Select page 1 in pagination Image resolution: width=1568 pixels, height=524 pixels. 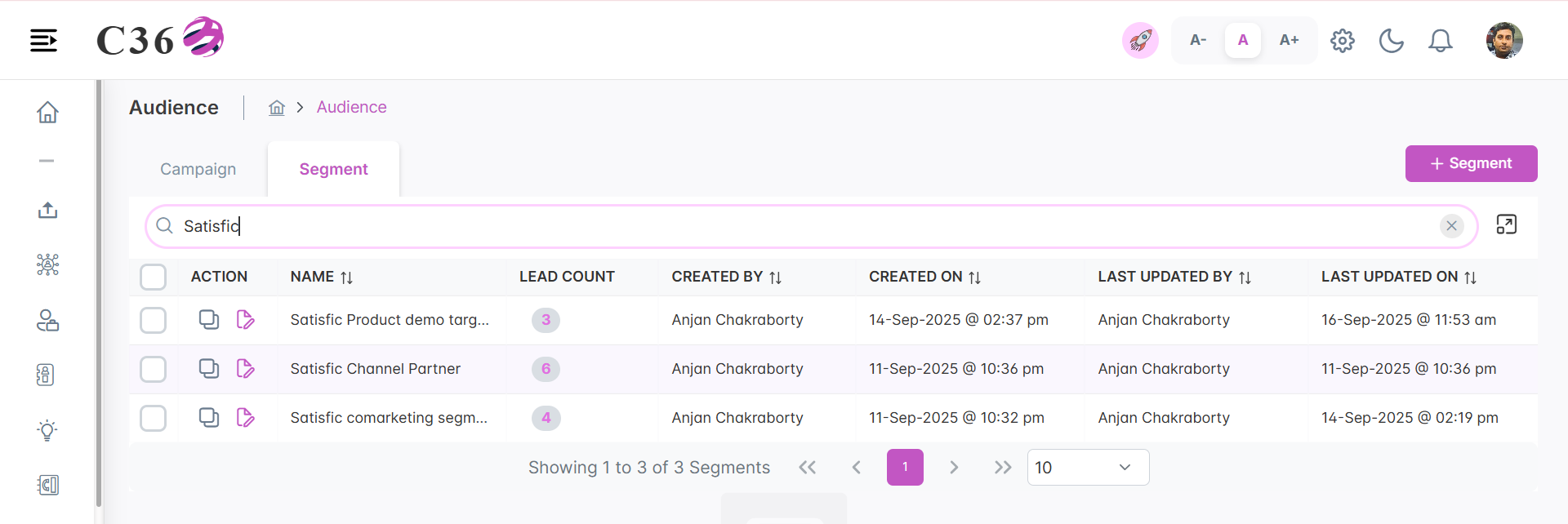tap(905, 467)
